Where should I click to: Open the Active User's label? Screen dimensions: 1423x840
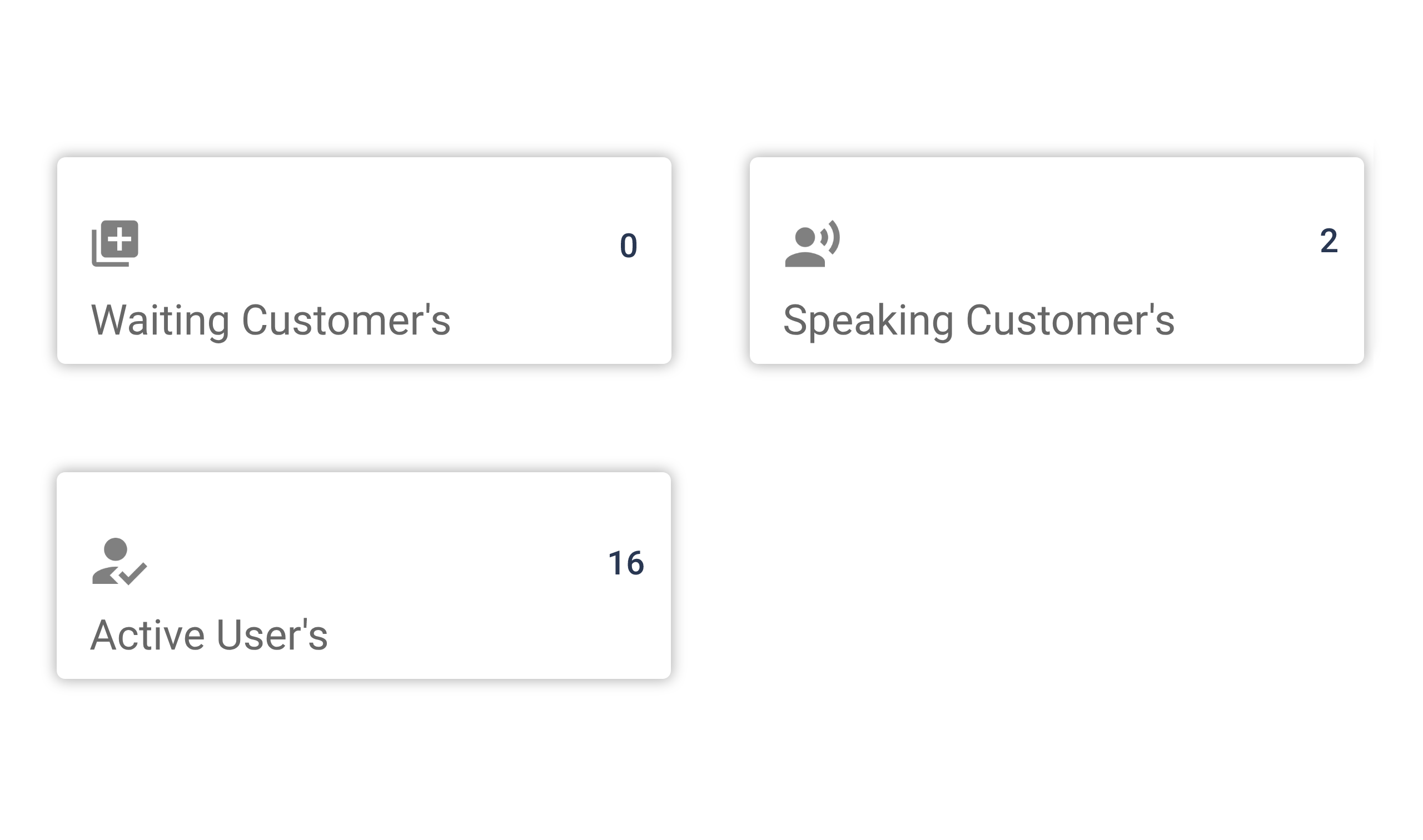pos(209,635)
